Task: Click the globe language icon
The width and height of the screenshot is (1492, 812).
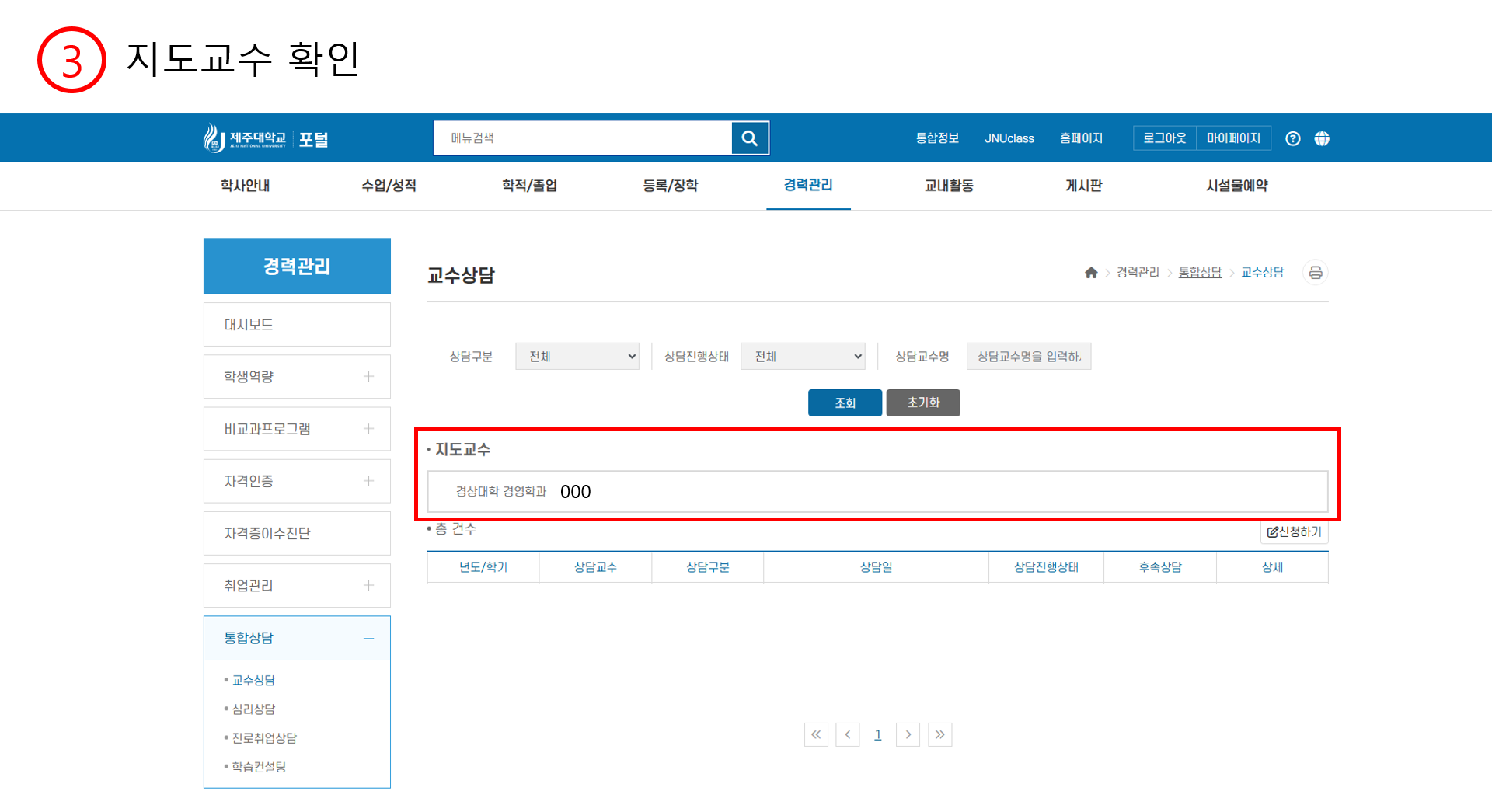Action: click(1322, 138)
